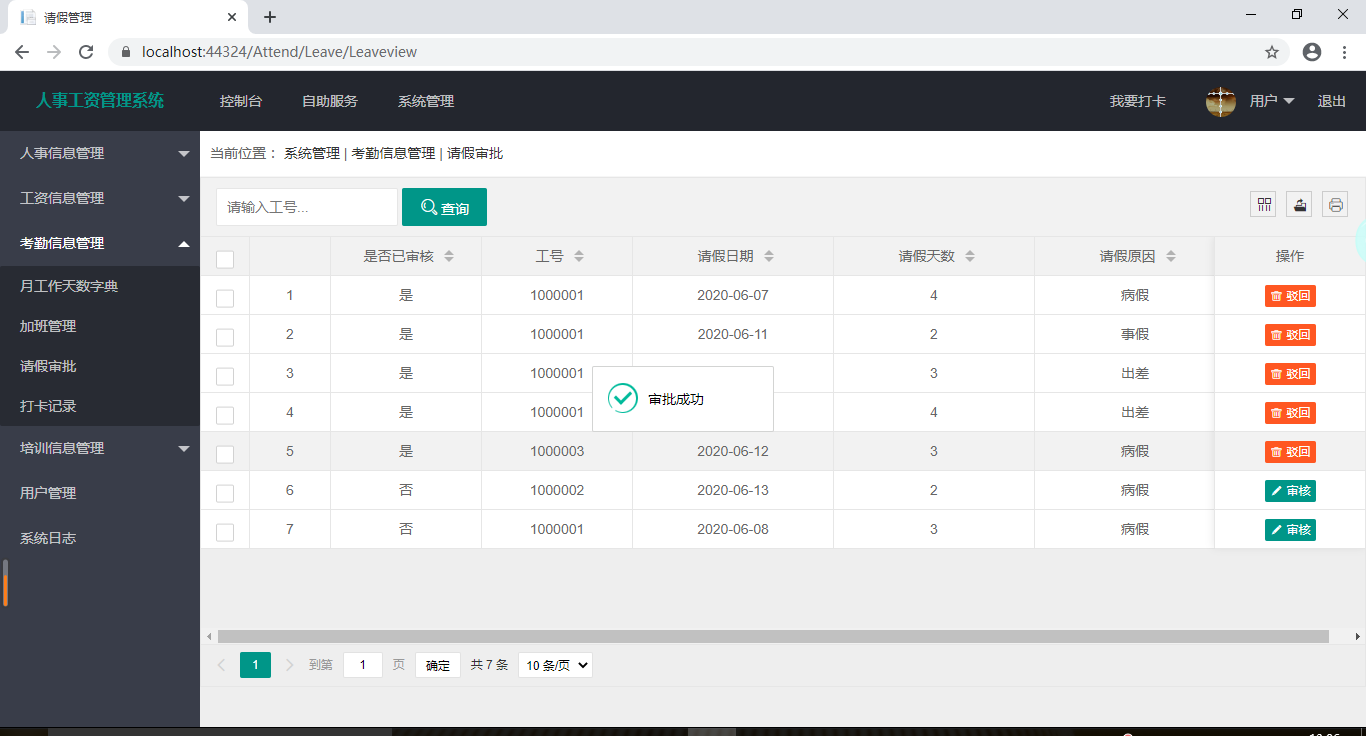The height and width of the screenshot is (736, 1366).
Task: Click the horizontal table scrollbar
Action: click(x=773, y=636)
